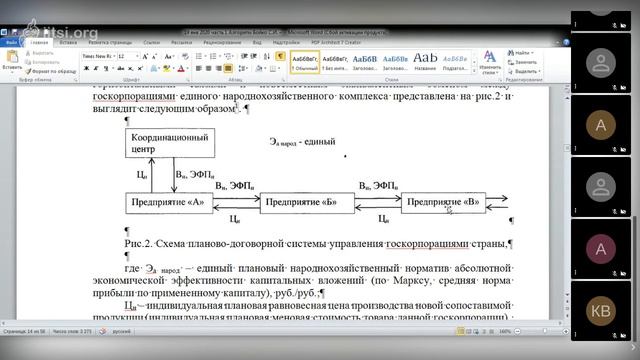Switch to the Рассылки (Mailings) tab
640x360 pixels.
[x=181, y=42]
